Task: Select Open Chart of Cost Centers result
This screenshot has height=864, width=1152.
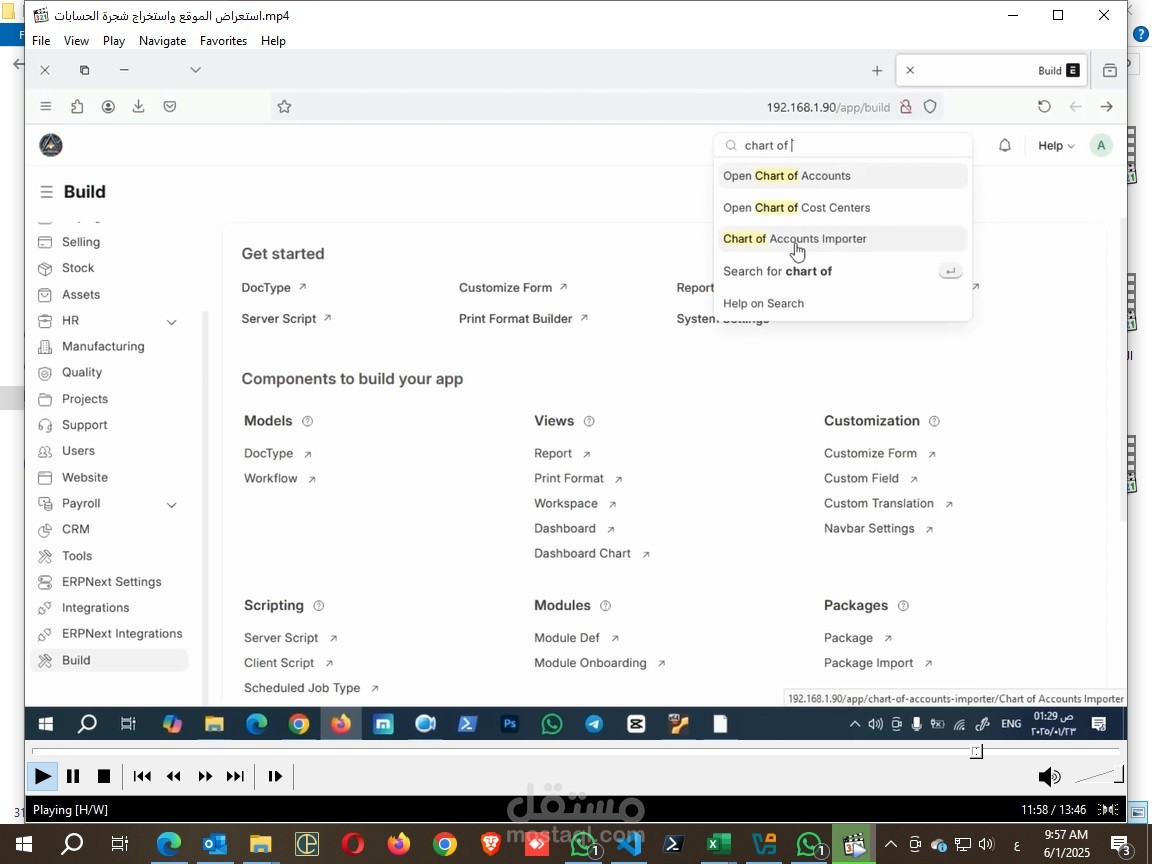Action: coord(843,207)
